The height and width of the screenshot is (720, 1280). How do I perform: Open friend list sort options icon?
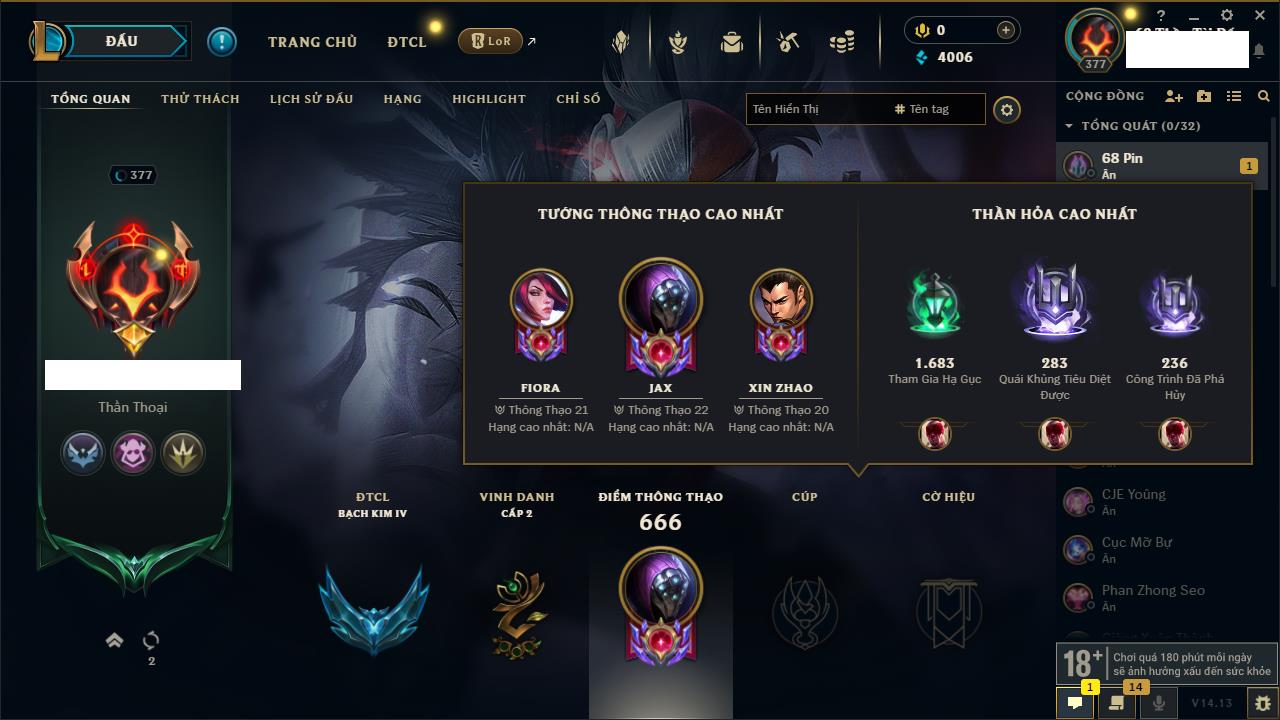[x=1234, y=96]
